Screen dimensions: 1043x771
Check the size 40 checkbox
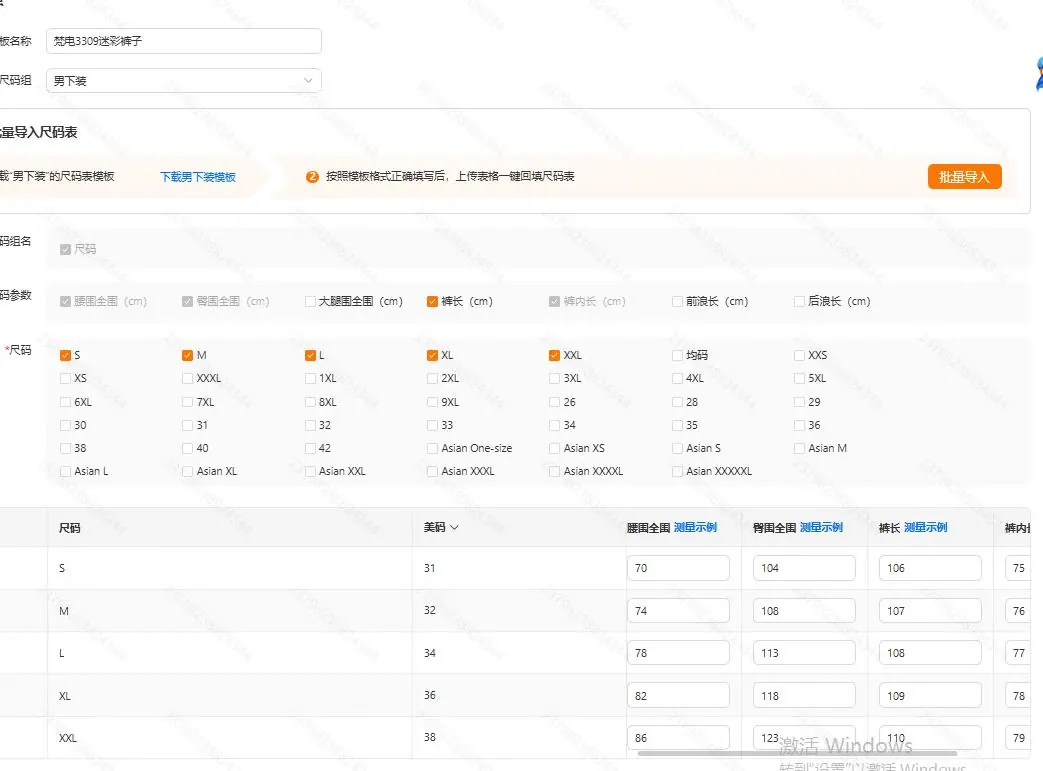188,448
